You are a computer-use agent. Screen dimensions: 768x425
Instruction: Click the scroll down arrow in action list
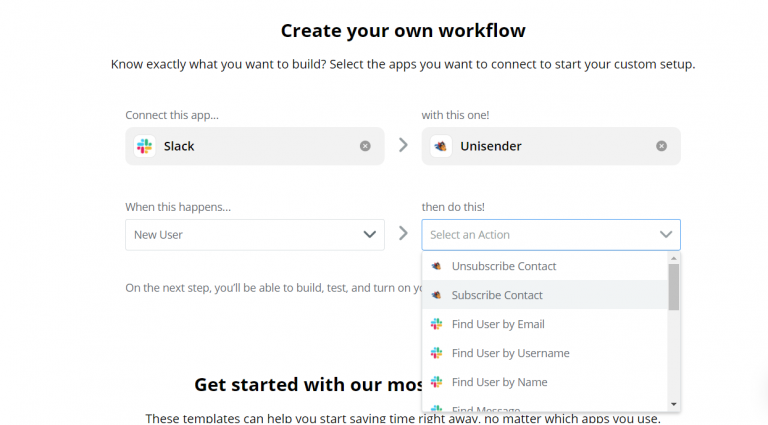click(674, 404)
